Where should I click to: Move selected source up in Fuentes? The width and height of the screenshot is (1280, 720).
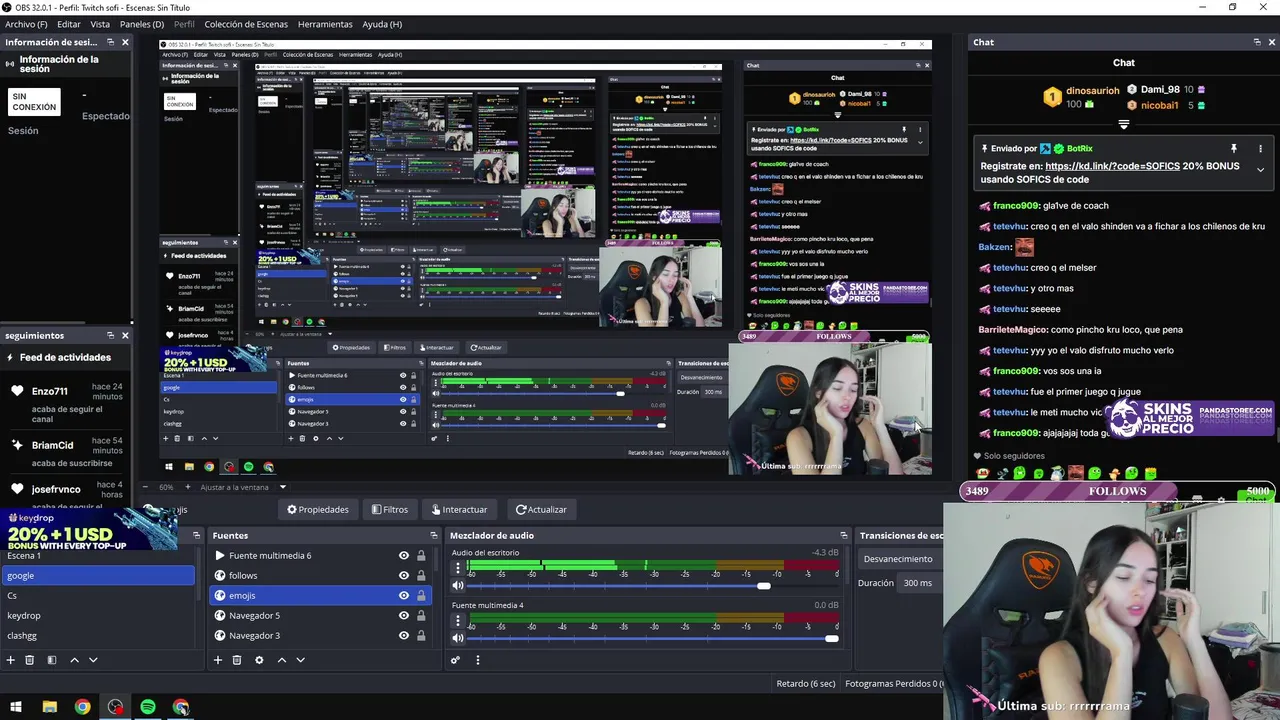pos(281,660)
